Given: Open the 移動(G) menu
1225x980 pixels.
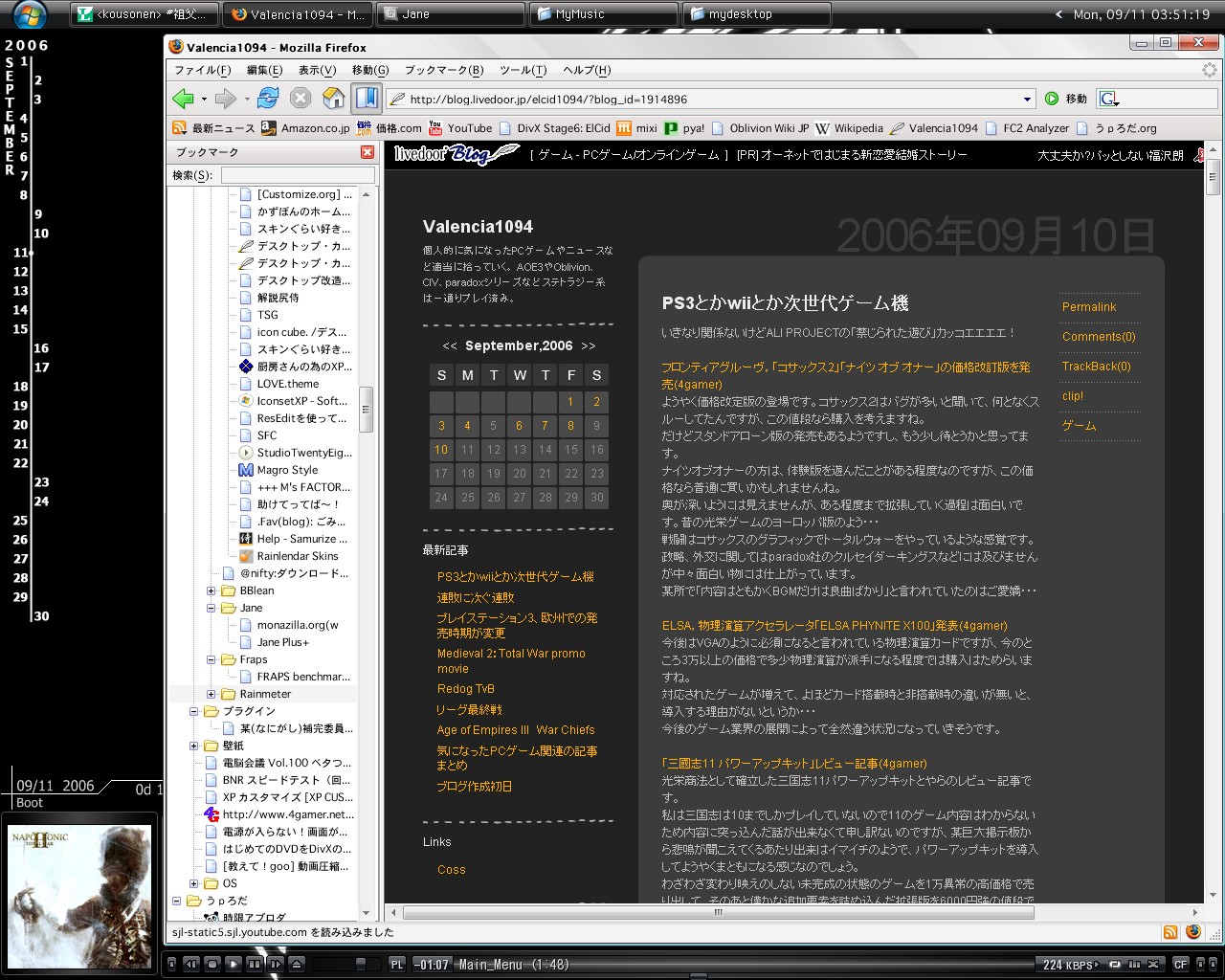Looking at the screenshot, I should pyautogui.click(x=370, y=70).
